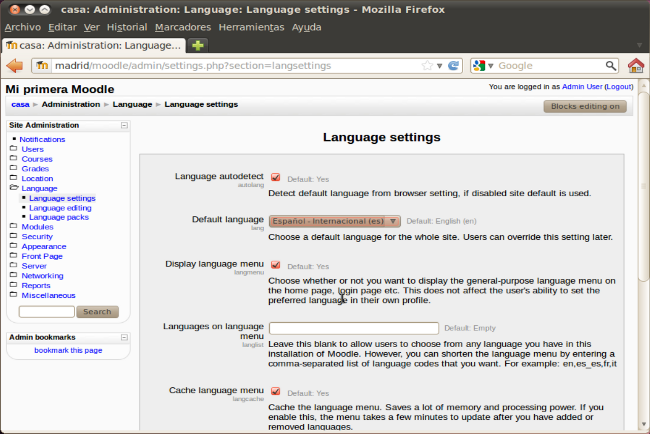The height and width of the screenshot is (434, 650).
Task: Bookmark this page with the star icon
Action: click(427, 66)
